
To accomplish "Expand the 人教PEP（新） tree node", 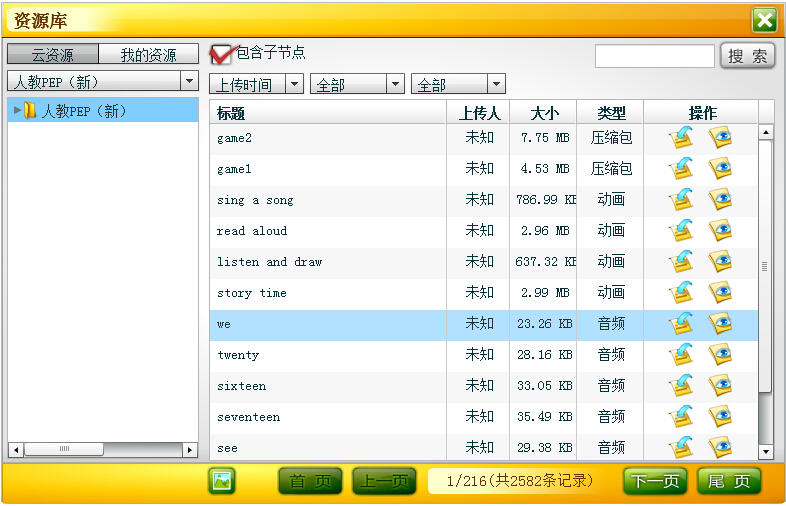I will 17,111.
